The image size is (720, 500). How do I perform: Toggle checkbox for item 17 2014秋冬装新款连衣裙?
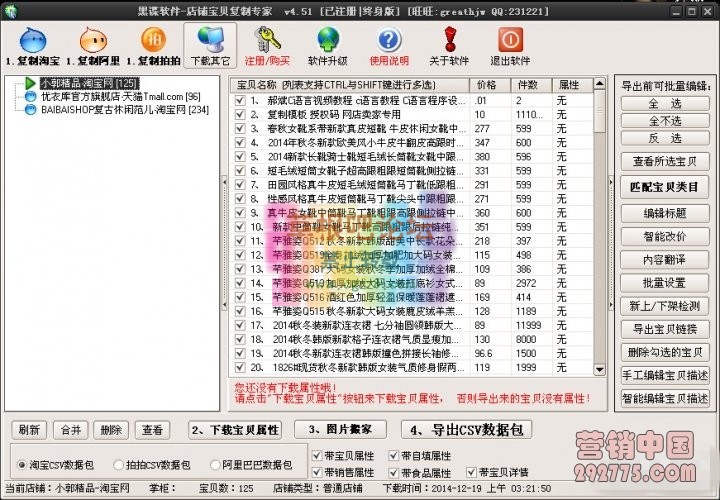240,325
